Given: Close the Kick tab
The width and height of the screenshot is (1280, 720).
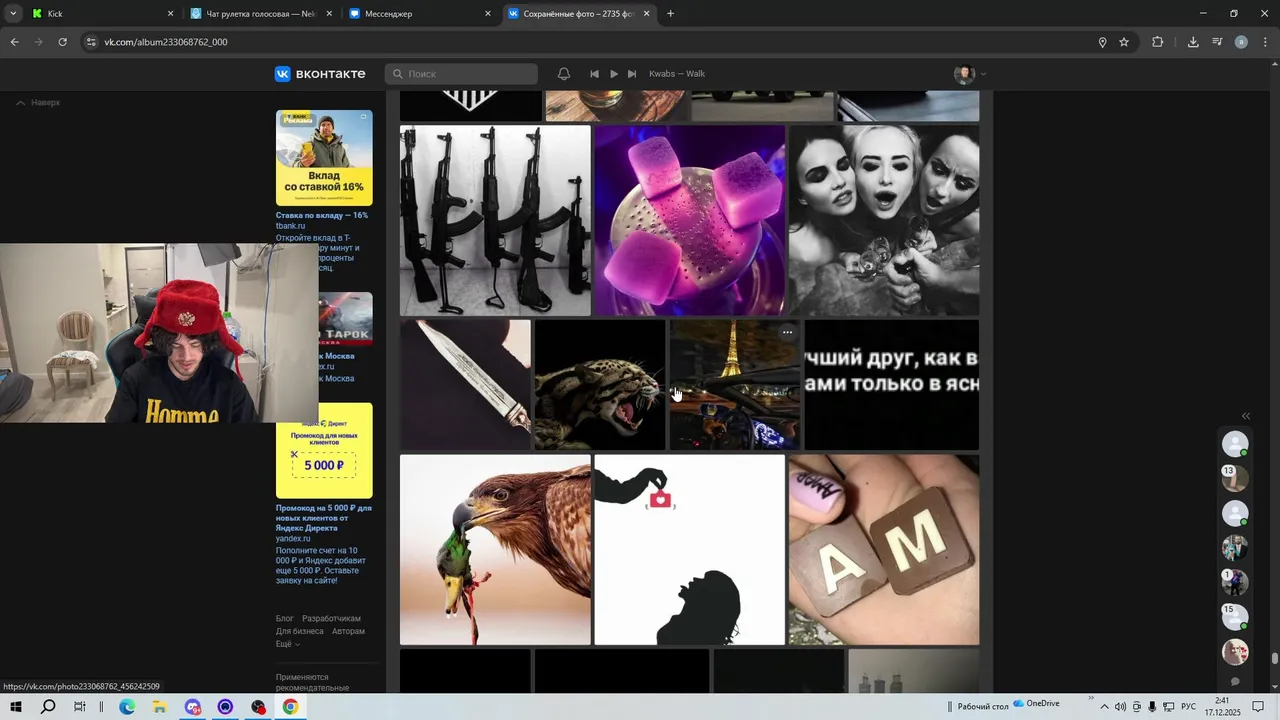Looking at the screenshot, I should pos(170,14).
